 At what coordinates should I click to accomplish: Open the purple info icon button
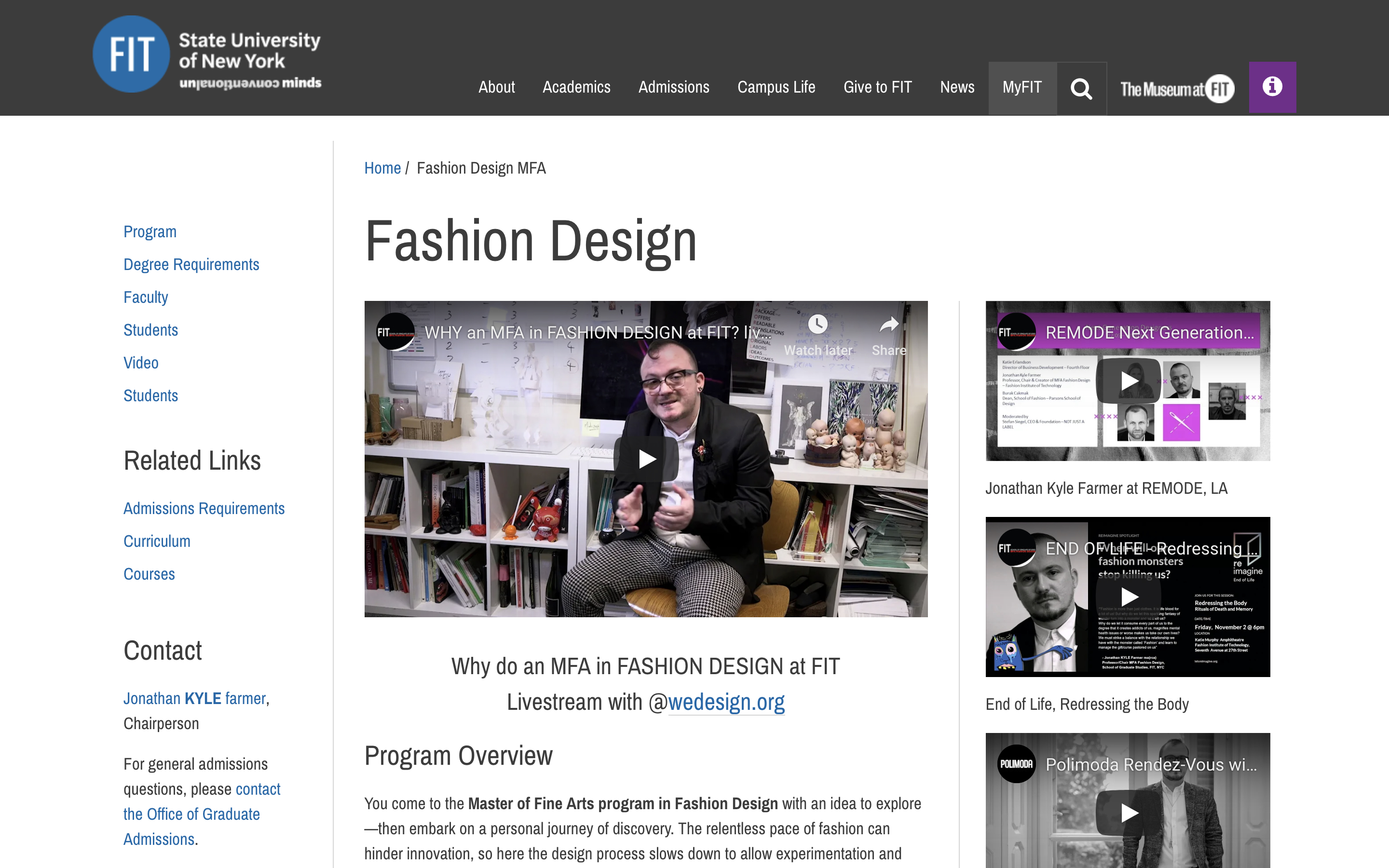(1272, 87)
